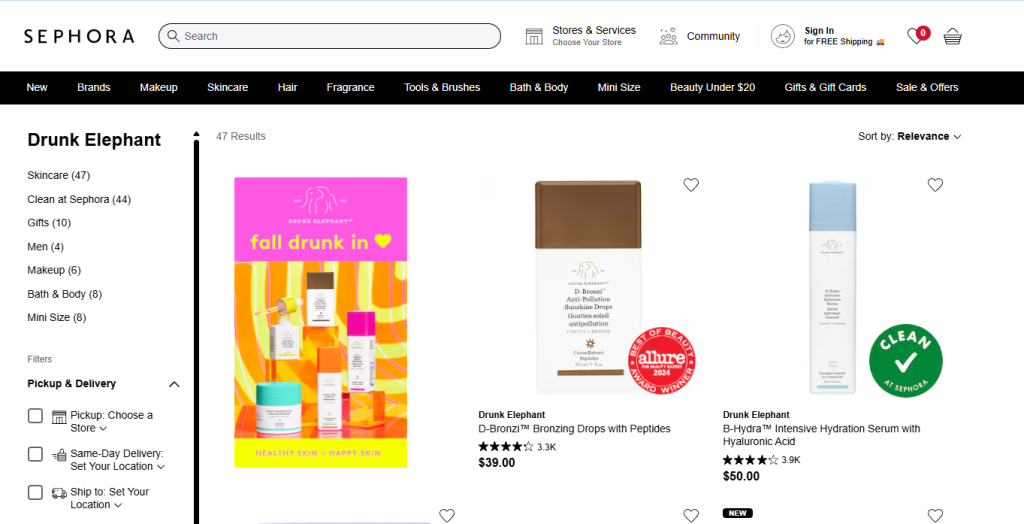Click the same-day delivery bag icon
The image size is (1024, 524).
[x=59, y=454]
